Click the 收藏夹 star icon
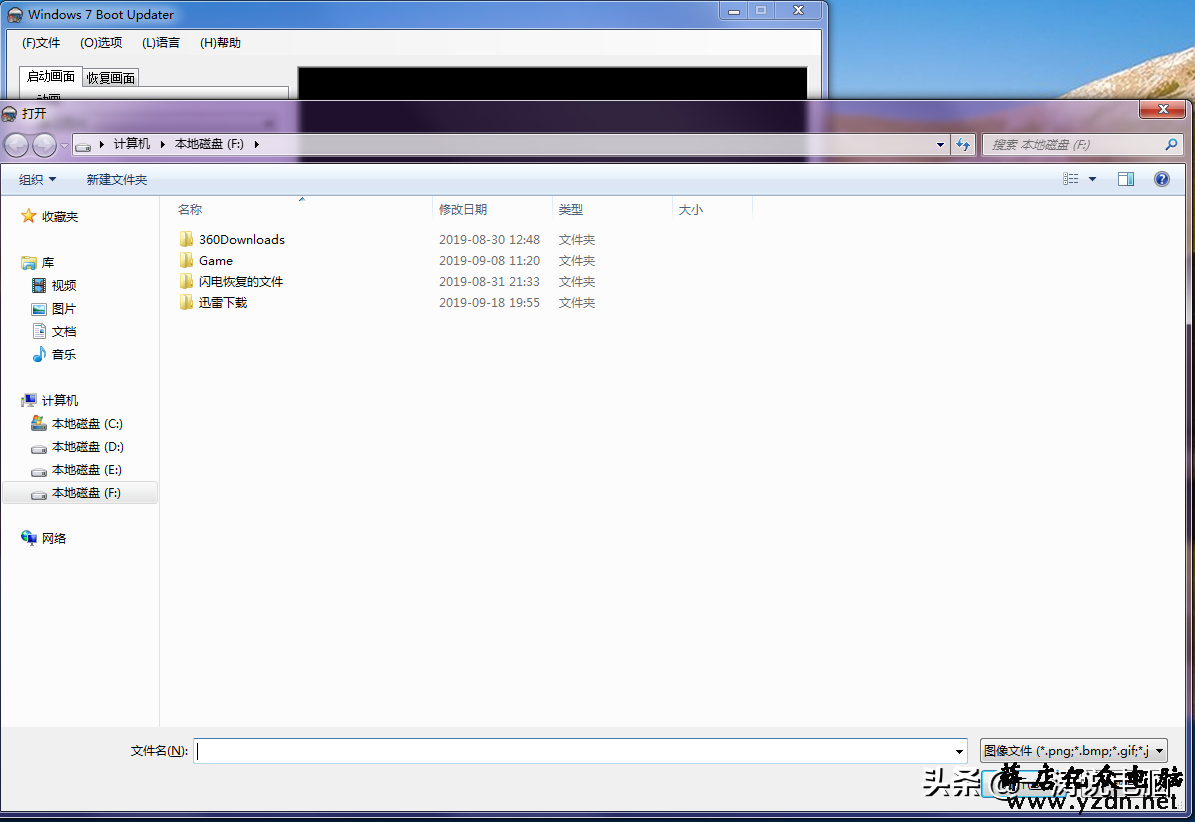 tap(28, 216)
